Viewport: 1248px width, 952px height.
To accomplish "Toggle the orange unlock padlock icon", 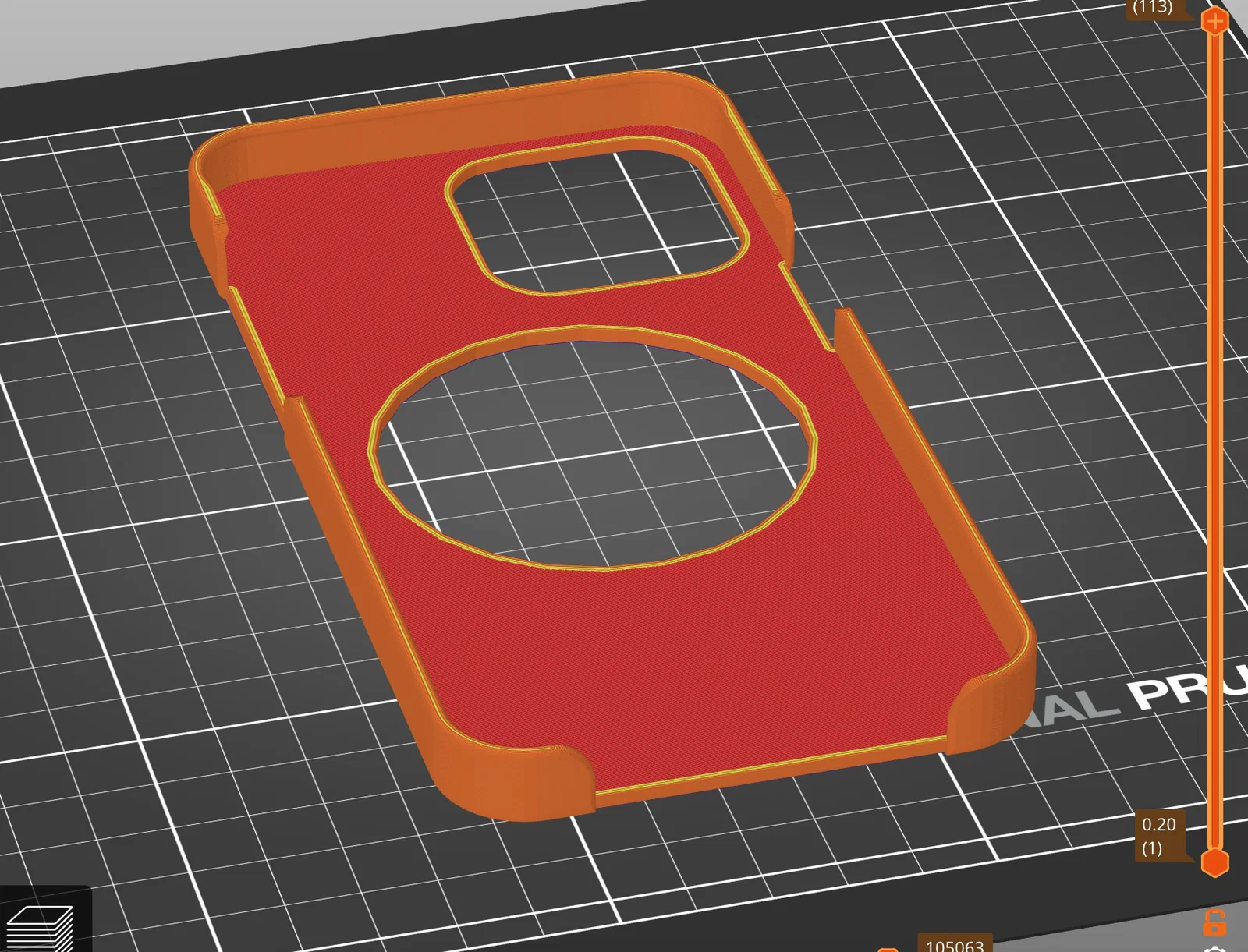I will 1214,922.
